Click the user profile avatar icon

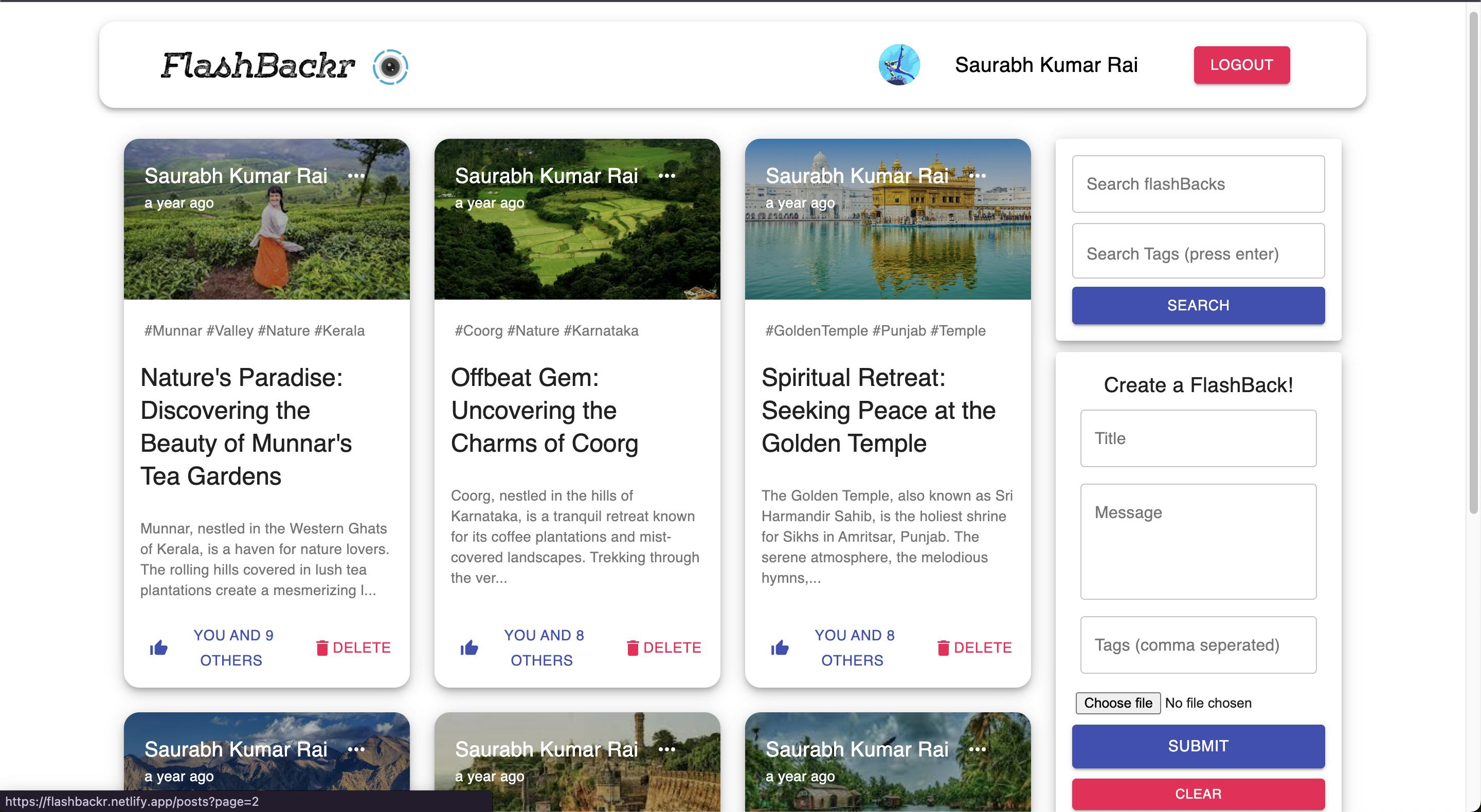(900, 64)
